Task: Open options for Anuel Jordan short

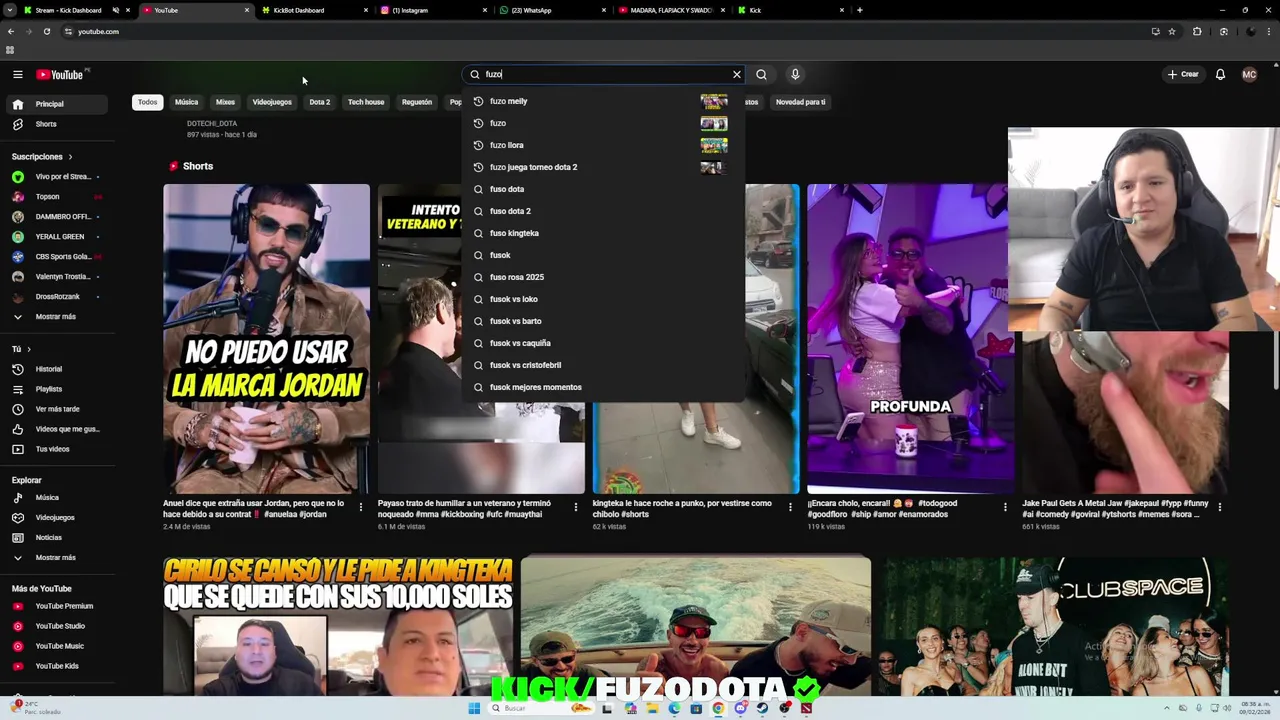Action: coord(361,507)
